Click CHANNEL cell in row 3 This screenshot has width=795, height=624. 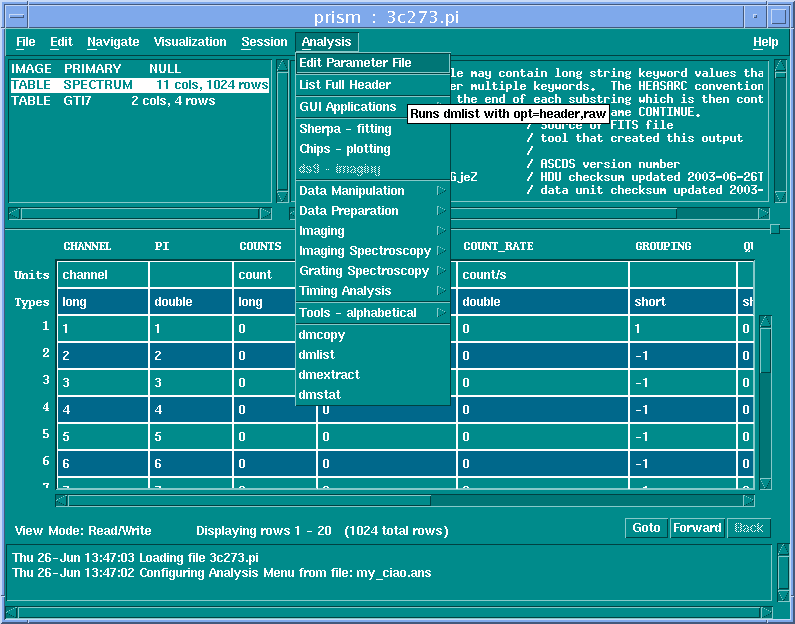[x=103, y=382]
